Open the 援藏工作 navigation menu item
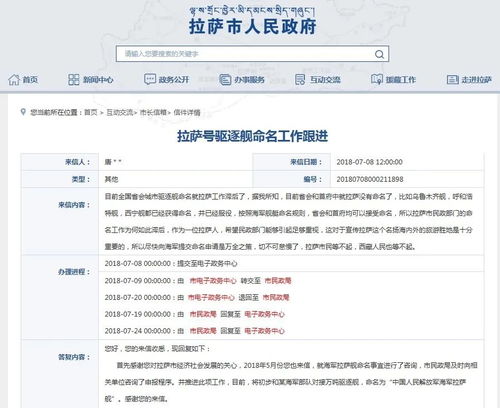Viewport: 500px width, 408px height. [x=393, y=80]
